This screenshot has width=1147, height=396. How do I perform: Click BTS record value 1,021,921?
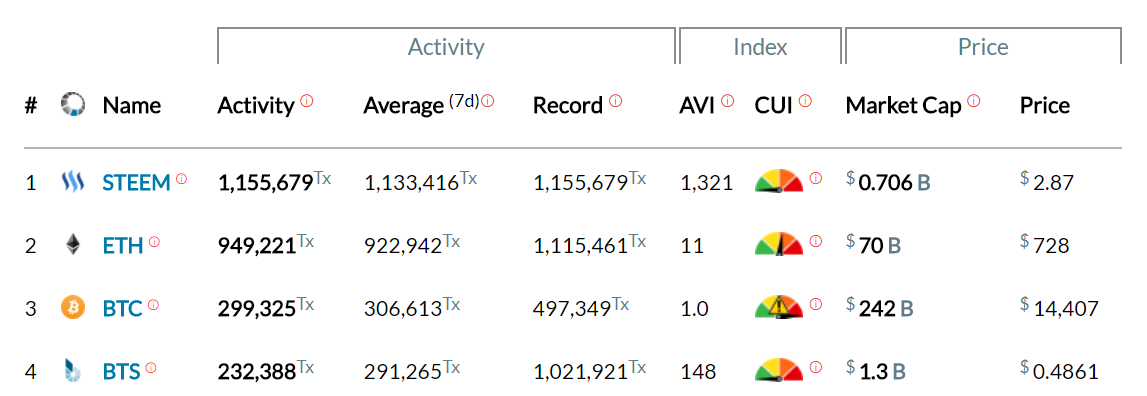click(x=580, y=372)
